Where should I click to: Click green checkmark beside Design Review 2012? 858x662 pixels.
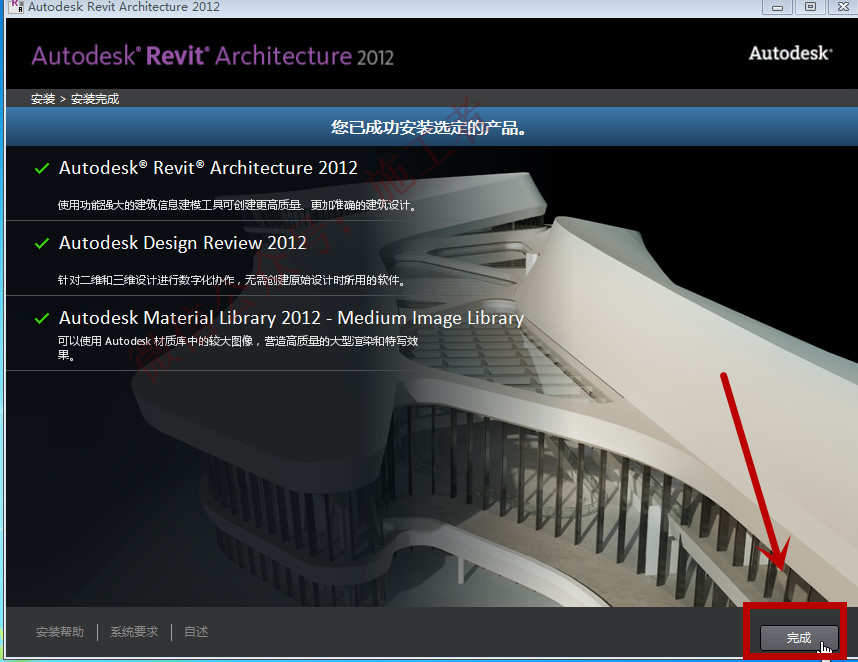(x=42, y=243)
